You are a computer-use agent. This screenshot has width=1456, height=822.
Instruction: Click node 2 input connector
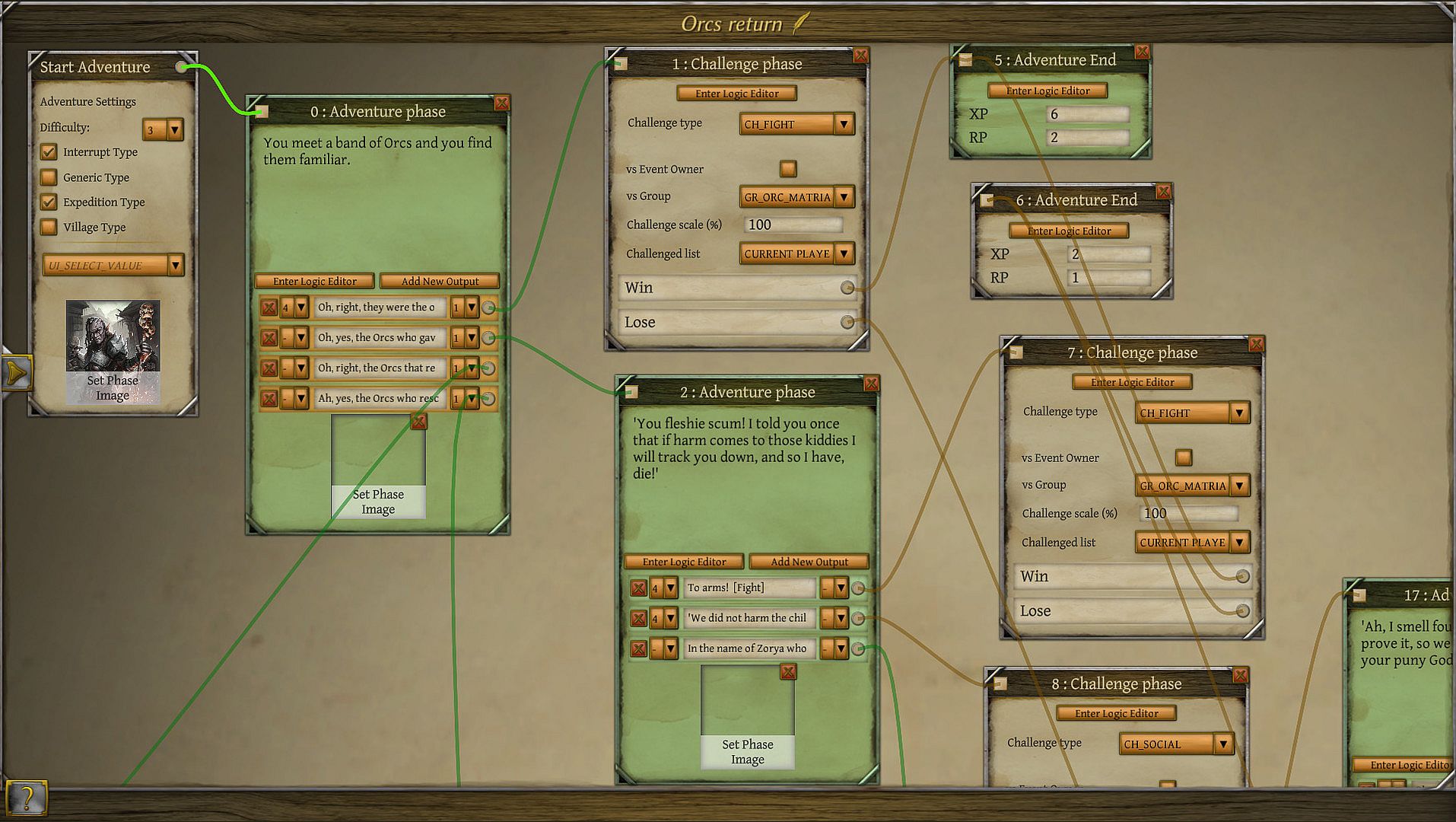click(x=631, y=393)
